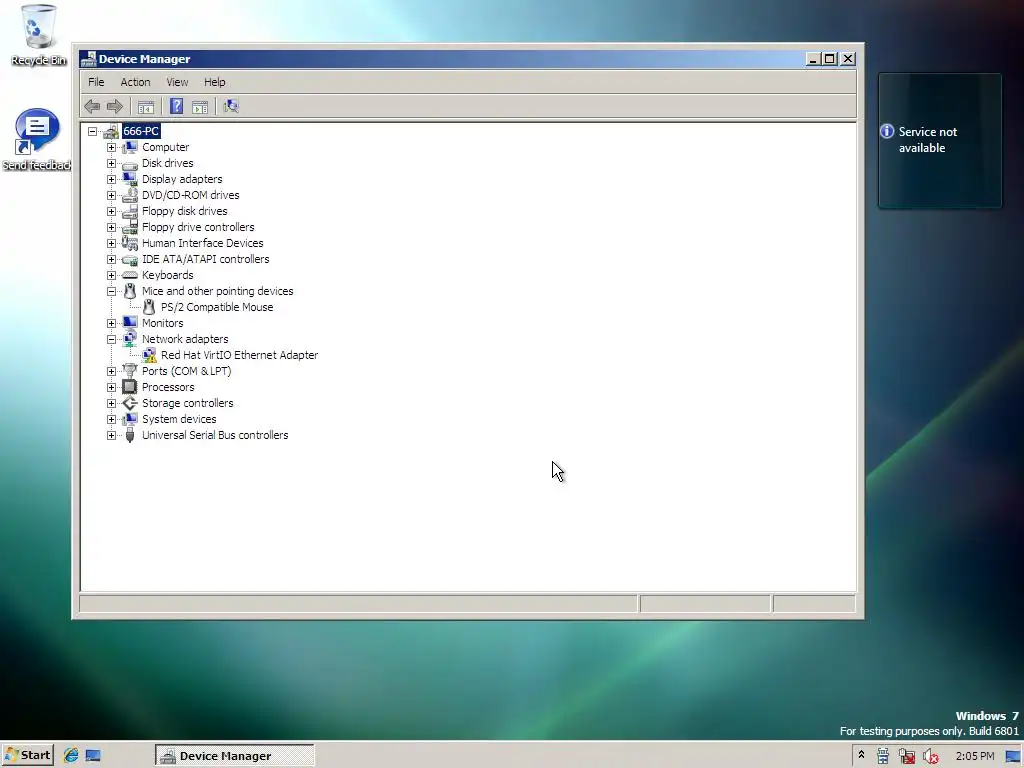
Task: Select the DVD/CD-ROM drives icon
Action: pos(130,195)
